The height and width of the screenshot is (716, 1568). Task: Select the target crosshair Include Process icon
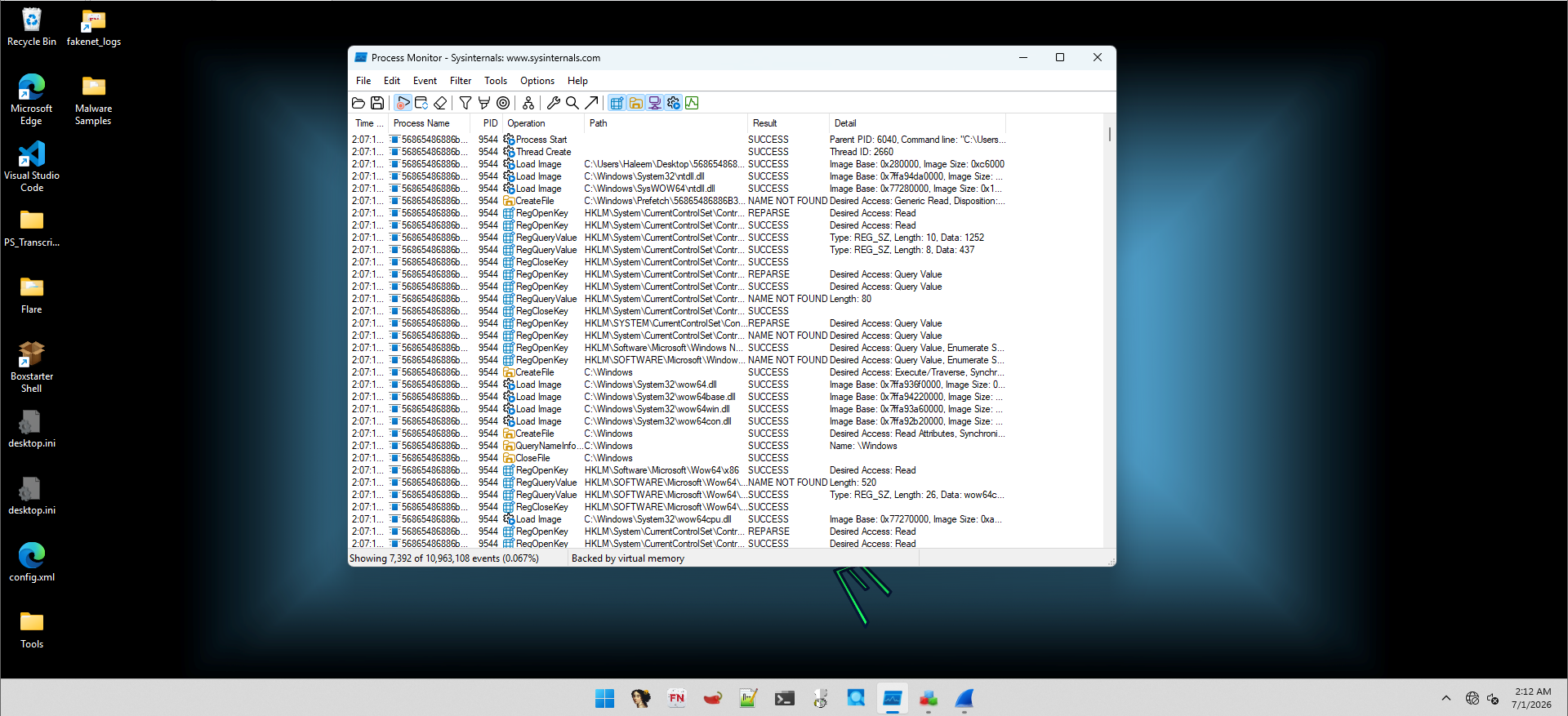(503, 103)
